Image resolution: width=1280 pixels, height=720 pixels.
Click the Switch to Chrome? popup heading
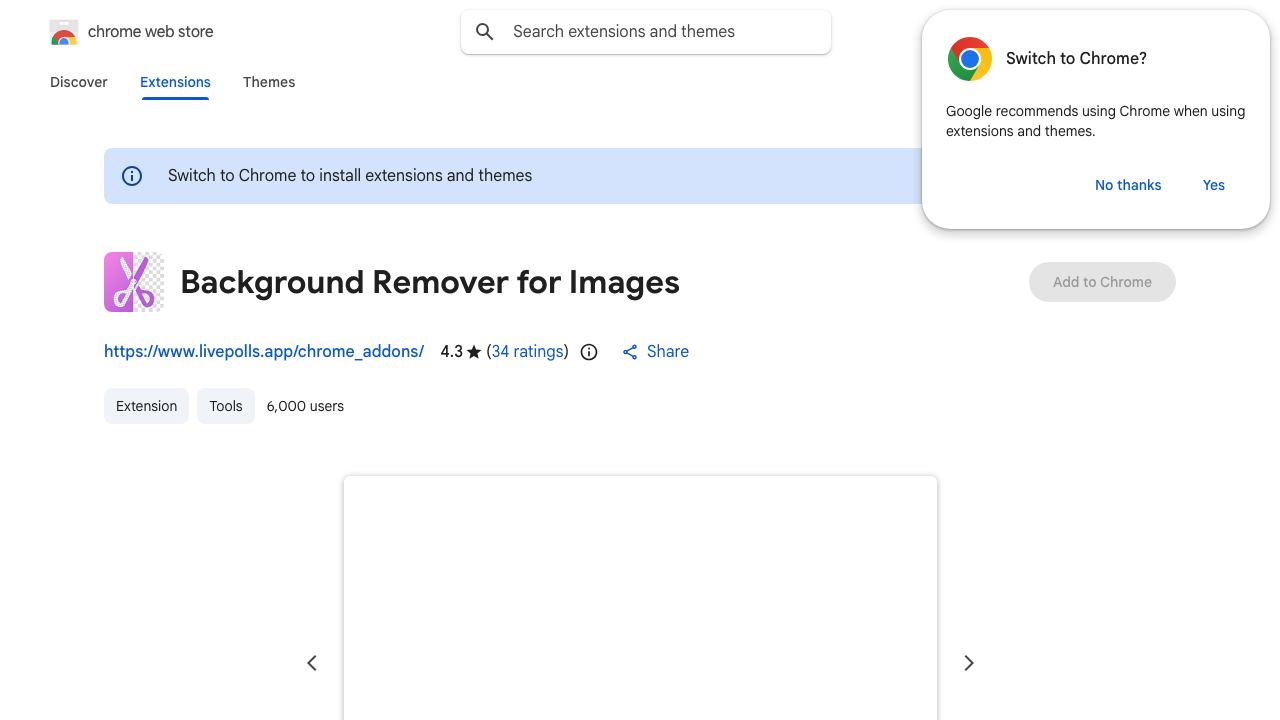(1076, 58)
